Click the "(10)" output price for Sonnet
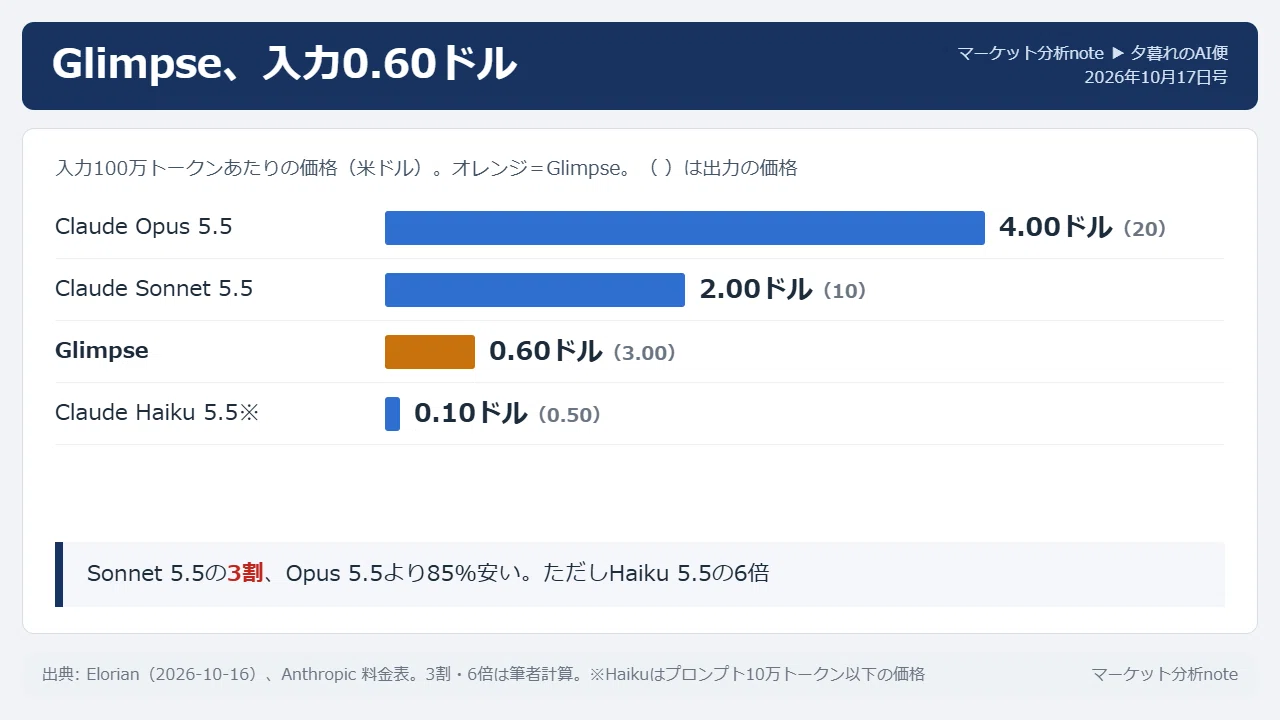The width and height of the screenshot is (1280, 720). coord(844,291)
